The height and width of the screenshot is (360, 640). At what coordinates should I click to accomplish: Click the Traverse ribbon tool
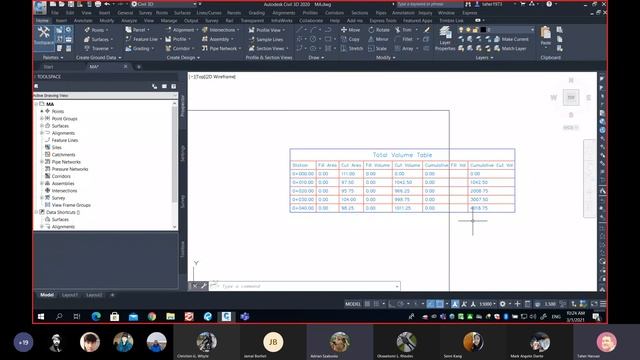tap(98, 48)
